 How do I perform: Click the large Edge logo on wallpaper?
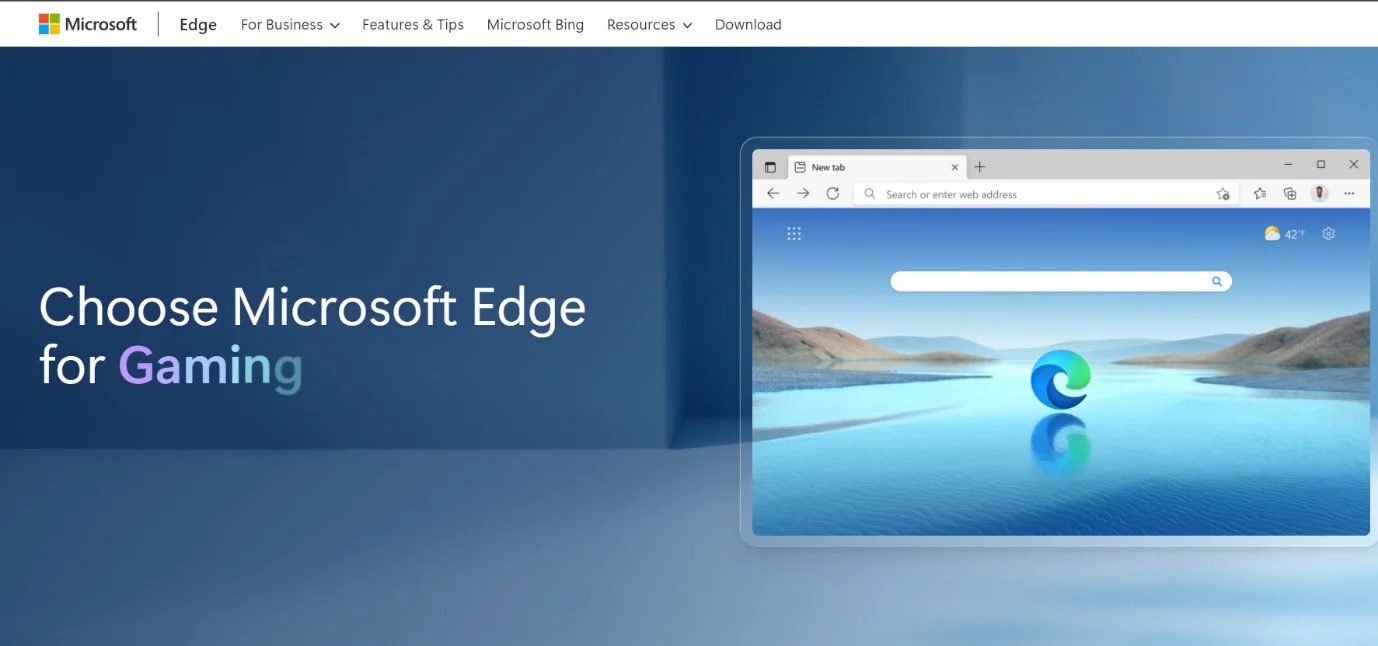pos(1061,380)
